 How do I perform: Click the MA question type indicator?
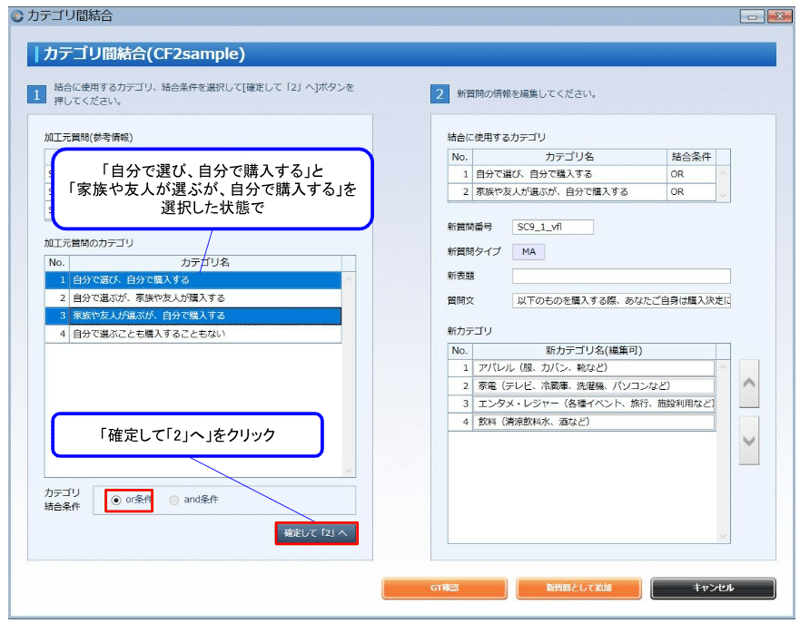528,252
